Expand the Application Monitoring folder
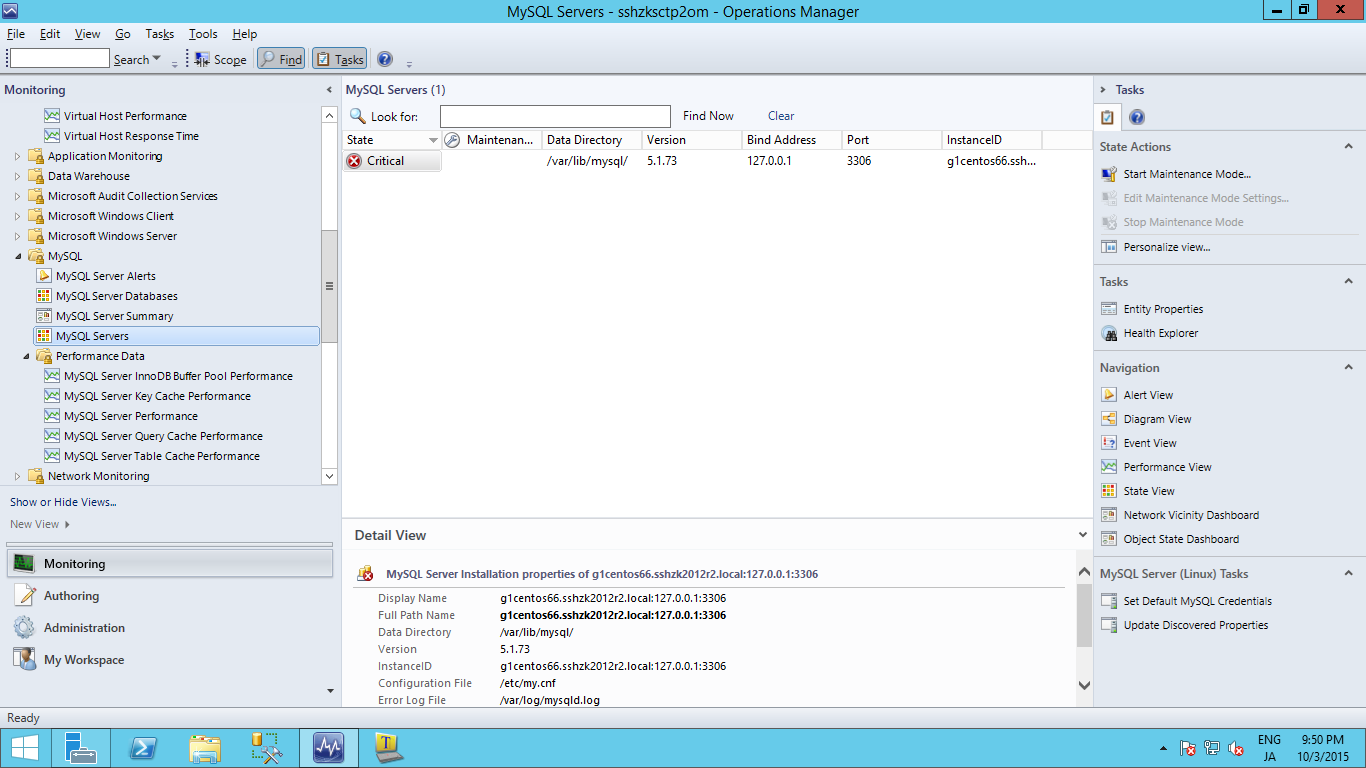The height and width of the screenshot is (768, 1366). [x=17, y=156]
